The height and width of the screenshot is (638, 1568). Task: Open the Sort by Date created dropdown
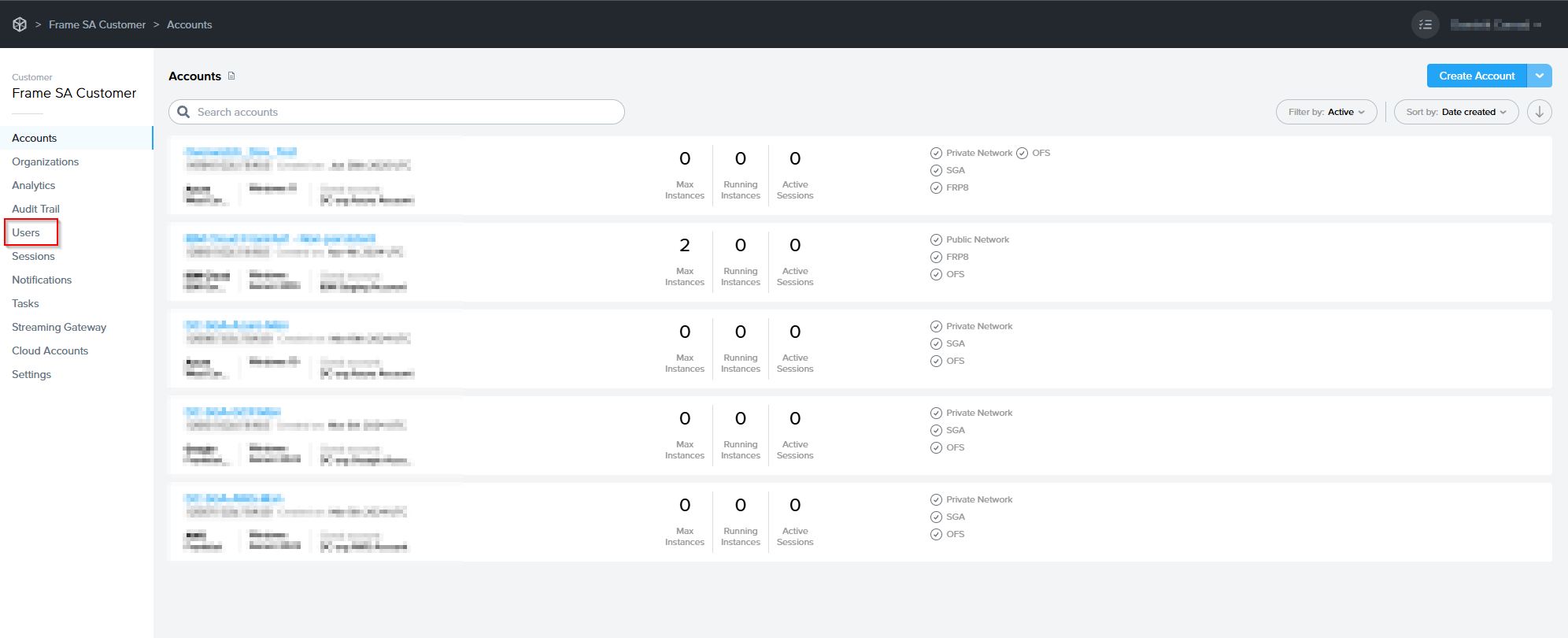pos(1455,112)
